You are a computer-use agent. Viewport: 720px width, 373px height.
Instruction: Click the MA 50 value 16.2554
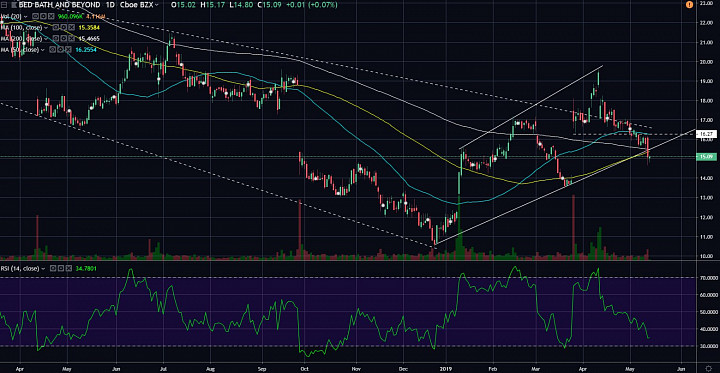(x=86, y=49)
